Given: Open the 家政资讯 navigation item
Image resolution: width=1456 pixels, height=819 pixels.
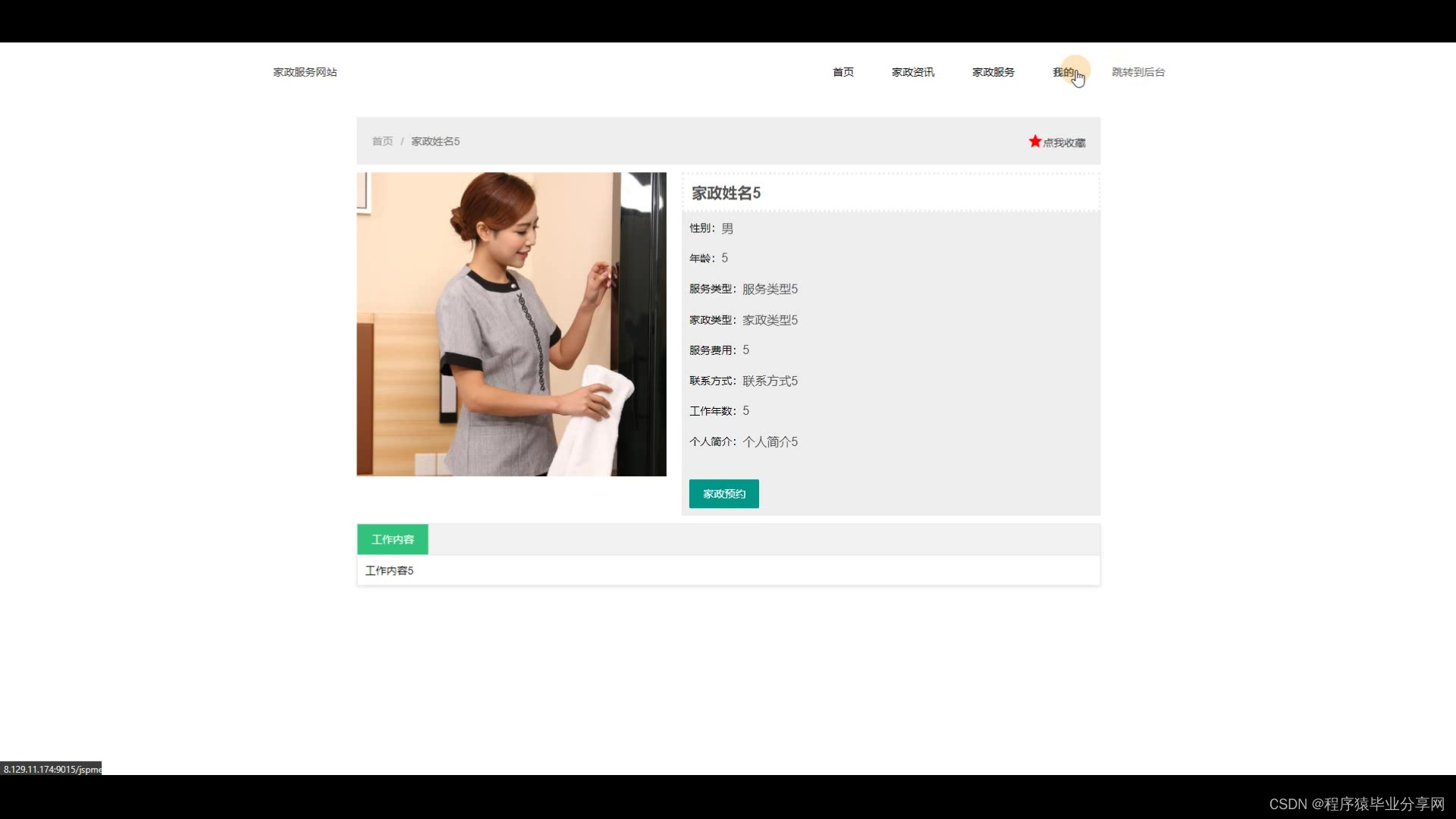Looking at the screenshot, I should 912,72.
